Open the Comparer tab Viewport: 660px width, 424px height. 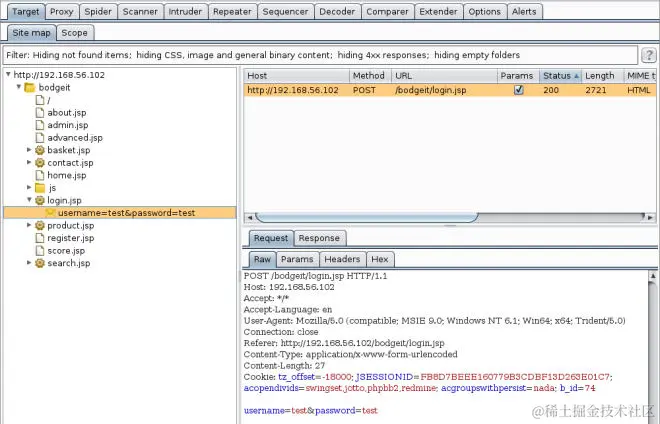pos(387,12)
